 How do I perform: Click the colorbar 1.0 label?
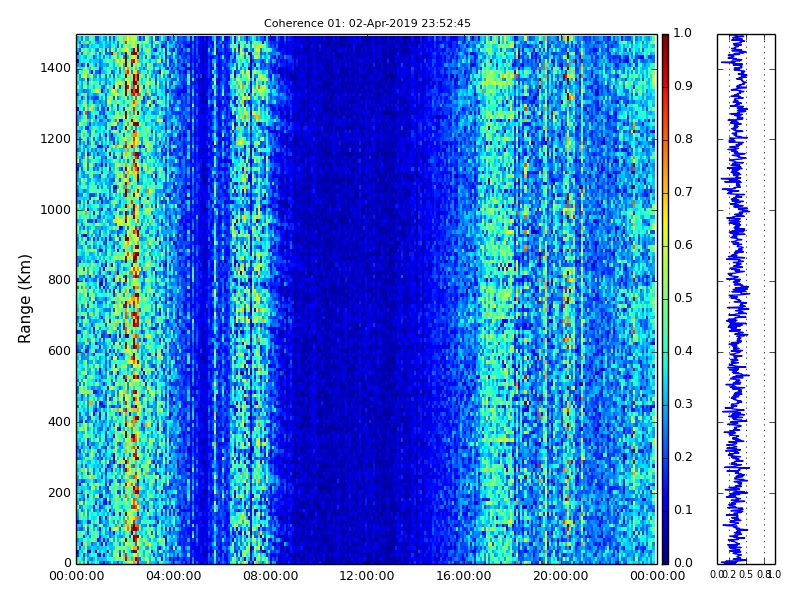coord(683,33)
